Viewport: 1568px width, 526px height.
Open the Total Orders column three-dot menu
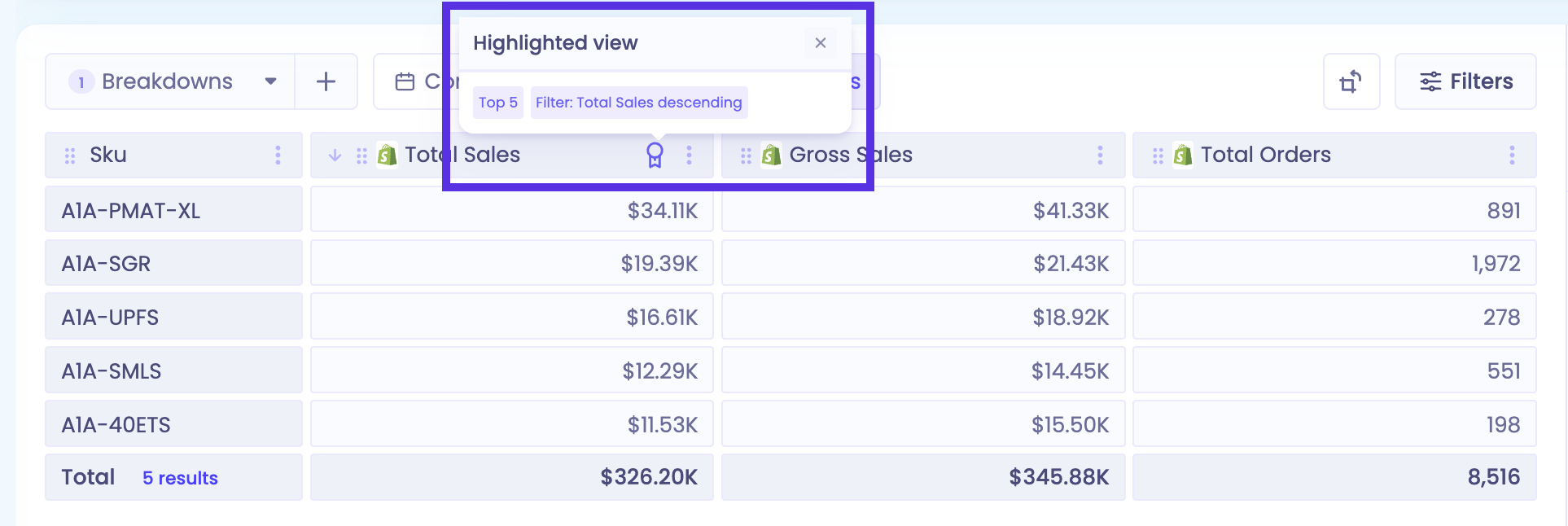[1512, 155]
